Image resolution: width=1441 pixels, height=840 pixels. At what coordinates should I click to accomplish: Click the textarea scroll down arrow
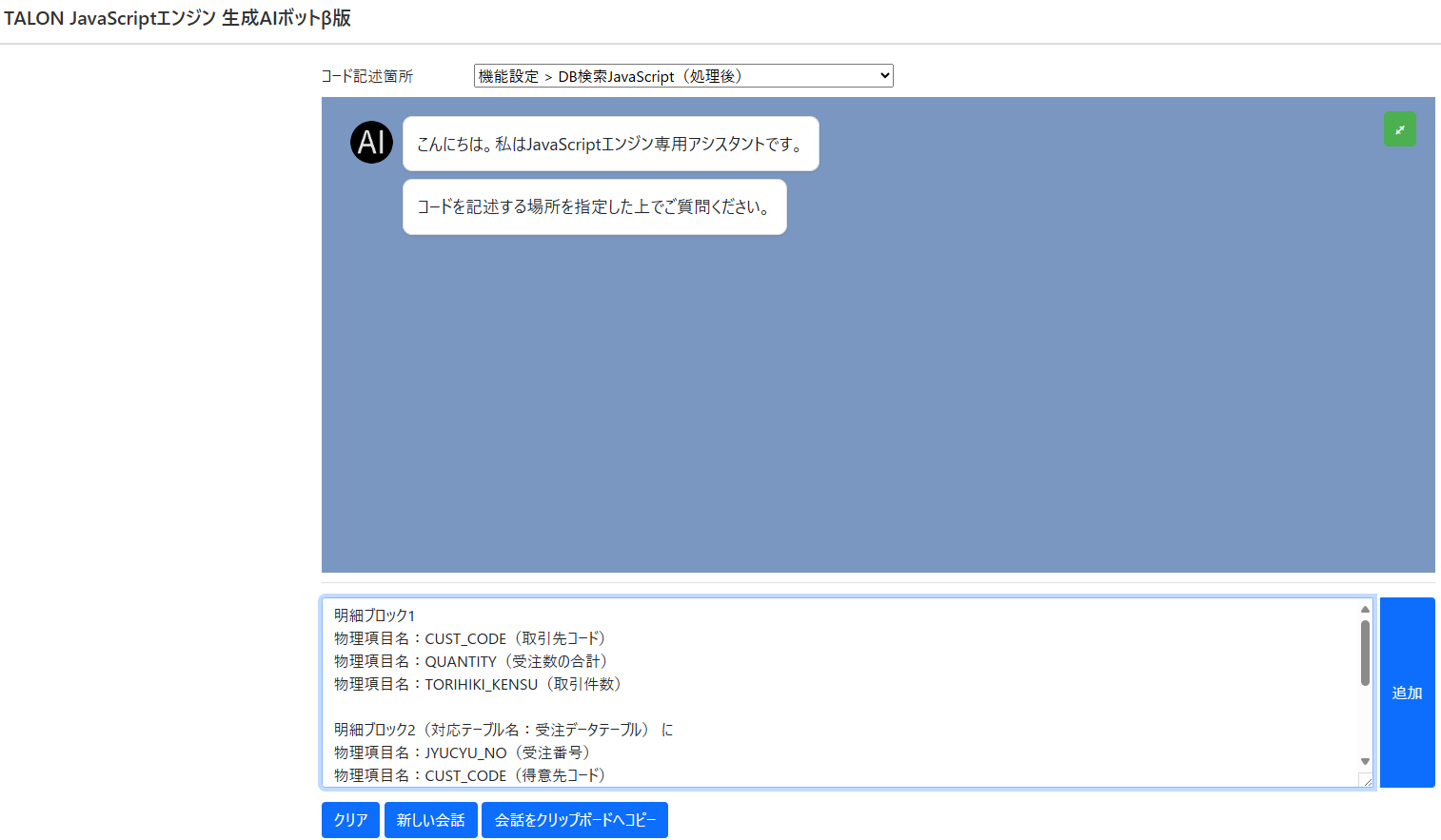(1365, 761)
